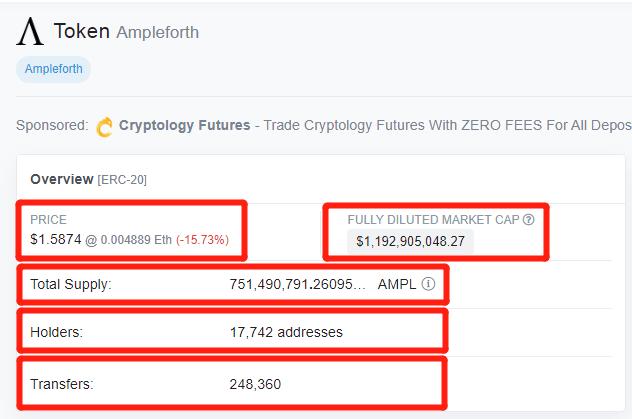Click the $1,192,905,048.27 market cap value
Screen dimensions: 632x419
point(410,241)
